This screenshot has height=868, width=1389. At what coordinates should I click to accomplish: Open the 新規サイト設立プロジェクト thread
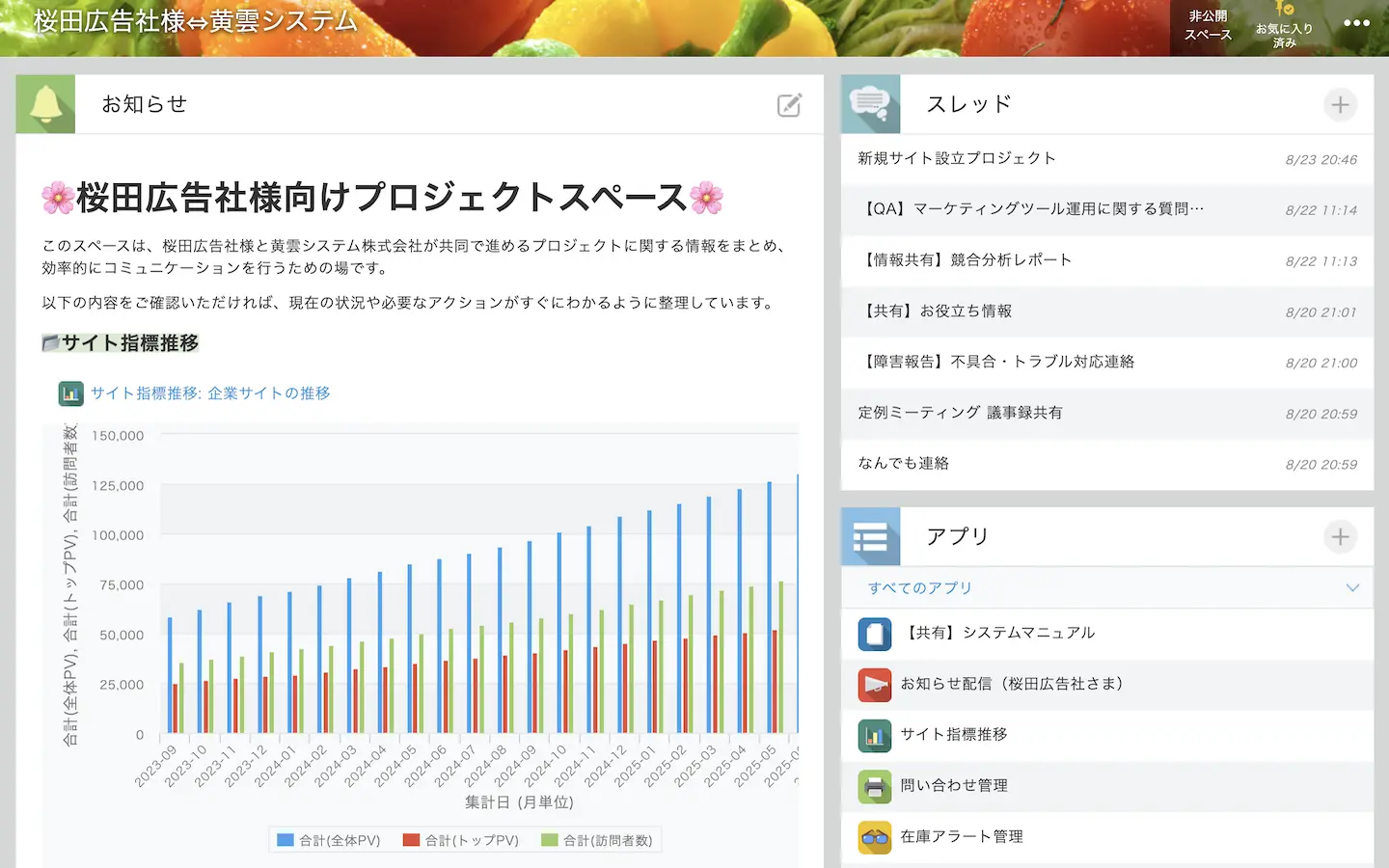(957, 158)
